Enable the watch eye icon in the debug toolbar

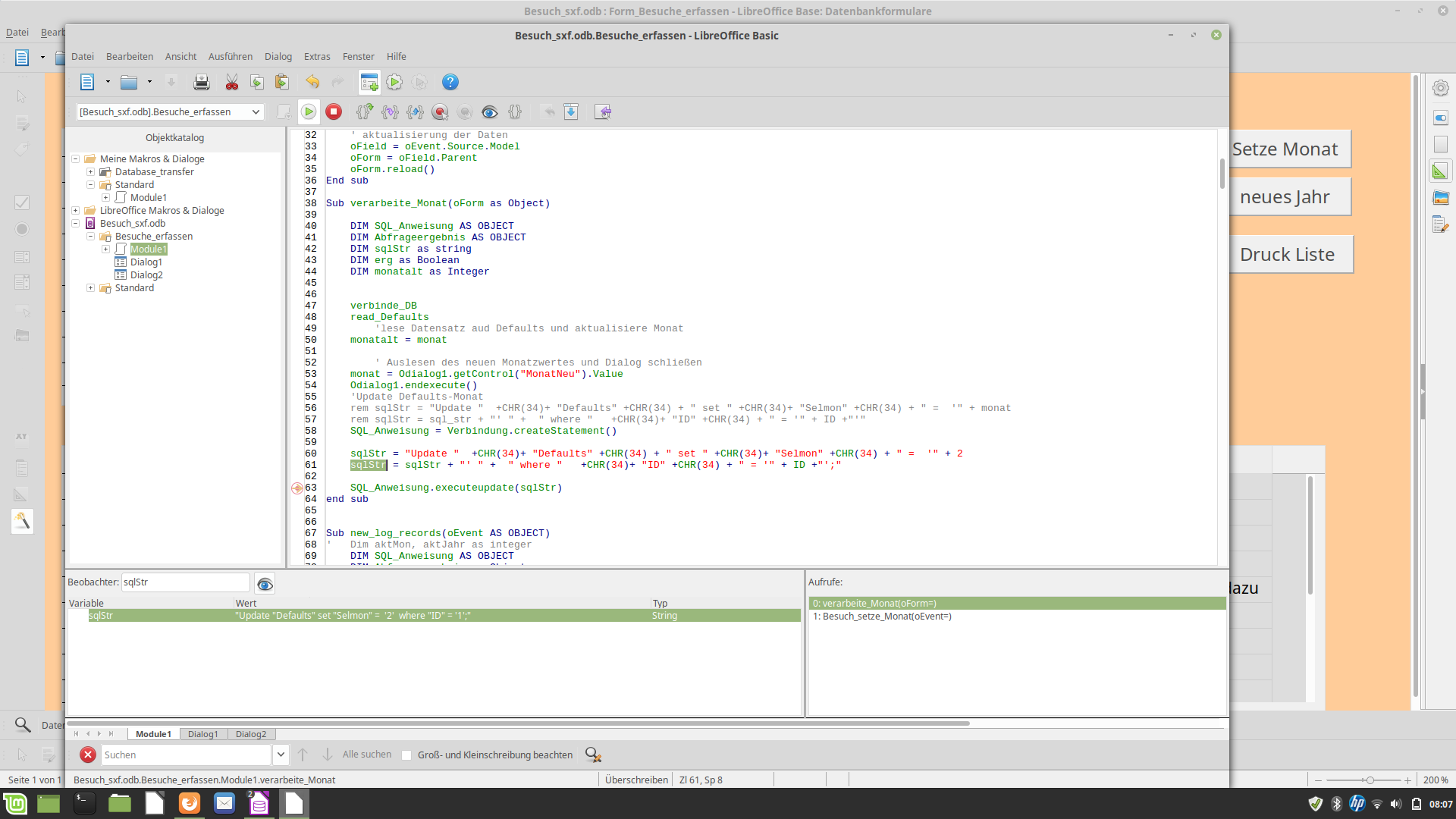(490, 112)
